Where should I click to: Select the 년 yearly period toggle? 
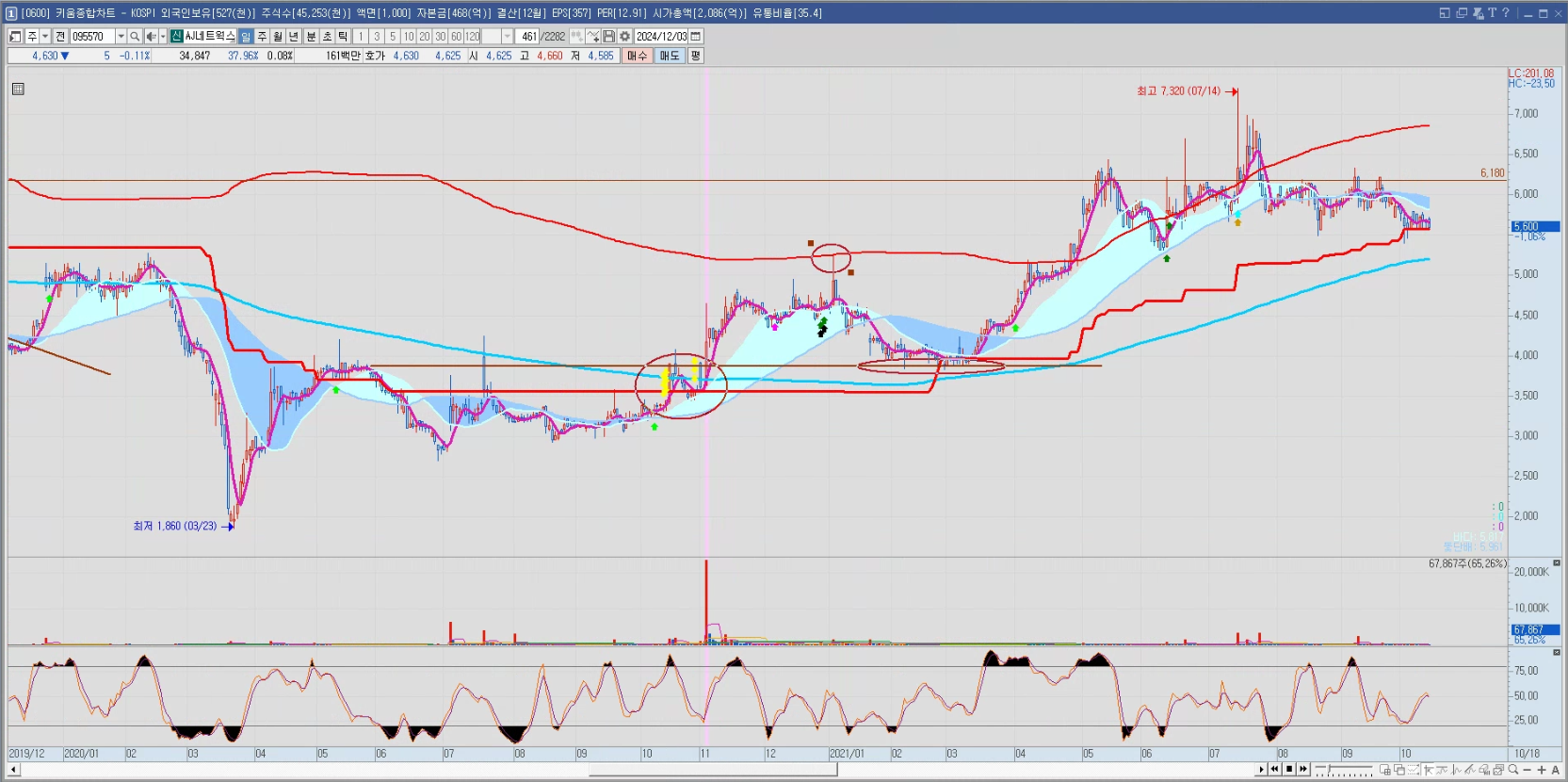coord(294,36)
